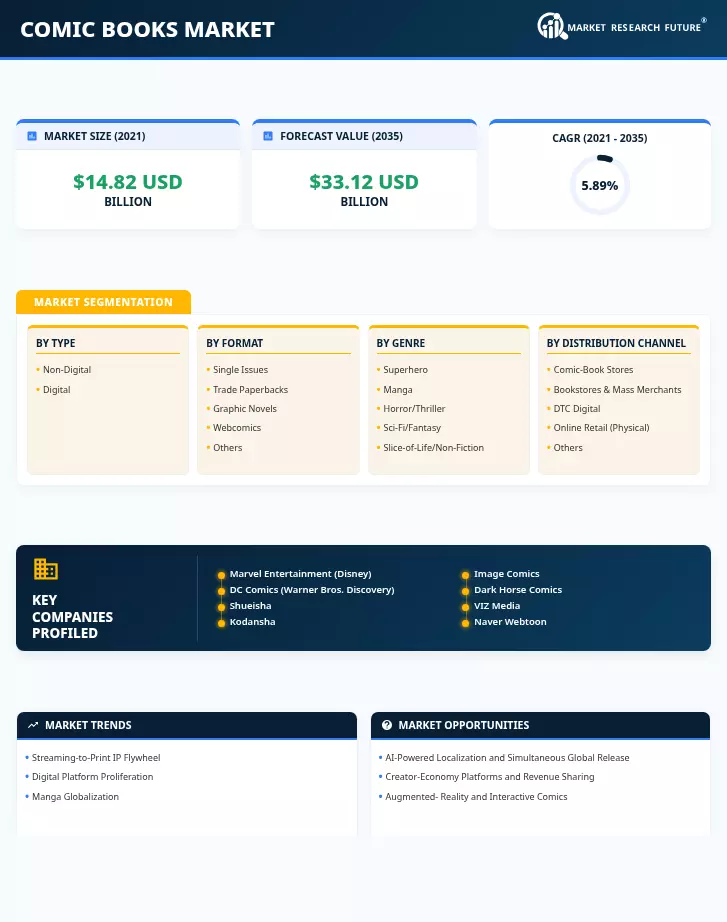Click the trend arrow icon next to Market Trends
This screenshot has height=922, width=727.
pyautogui.click(x=33, y=725)
